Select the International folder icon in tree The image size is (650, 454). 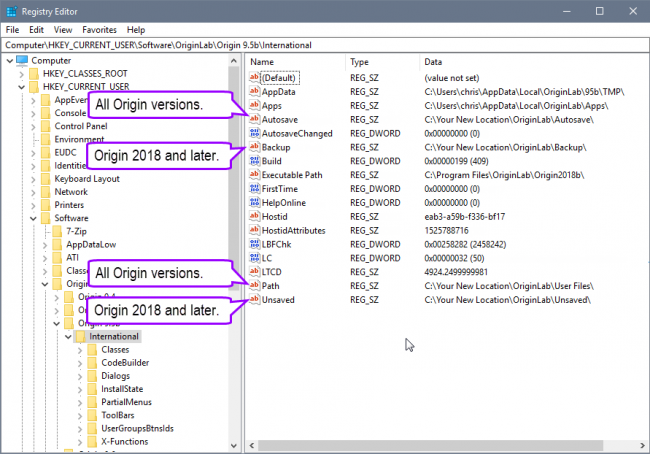tap(80, 336)
